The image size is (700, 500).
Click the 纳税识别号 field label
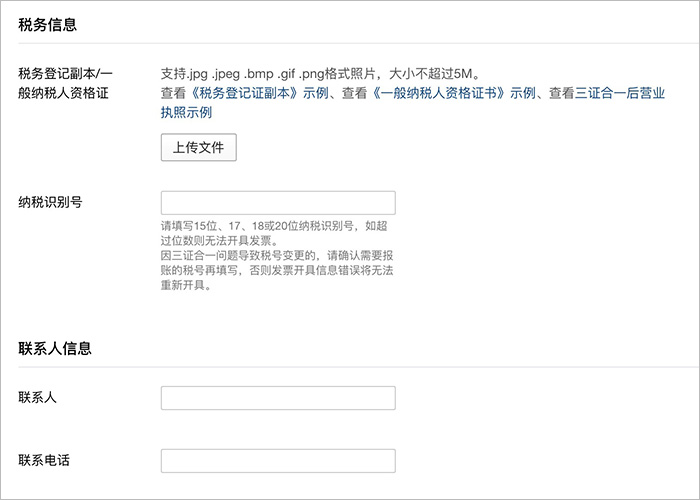click(x=50, y=202)
